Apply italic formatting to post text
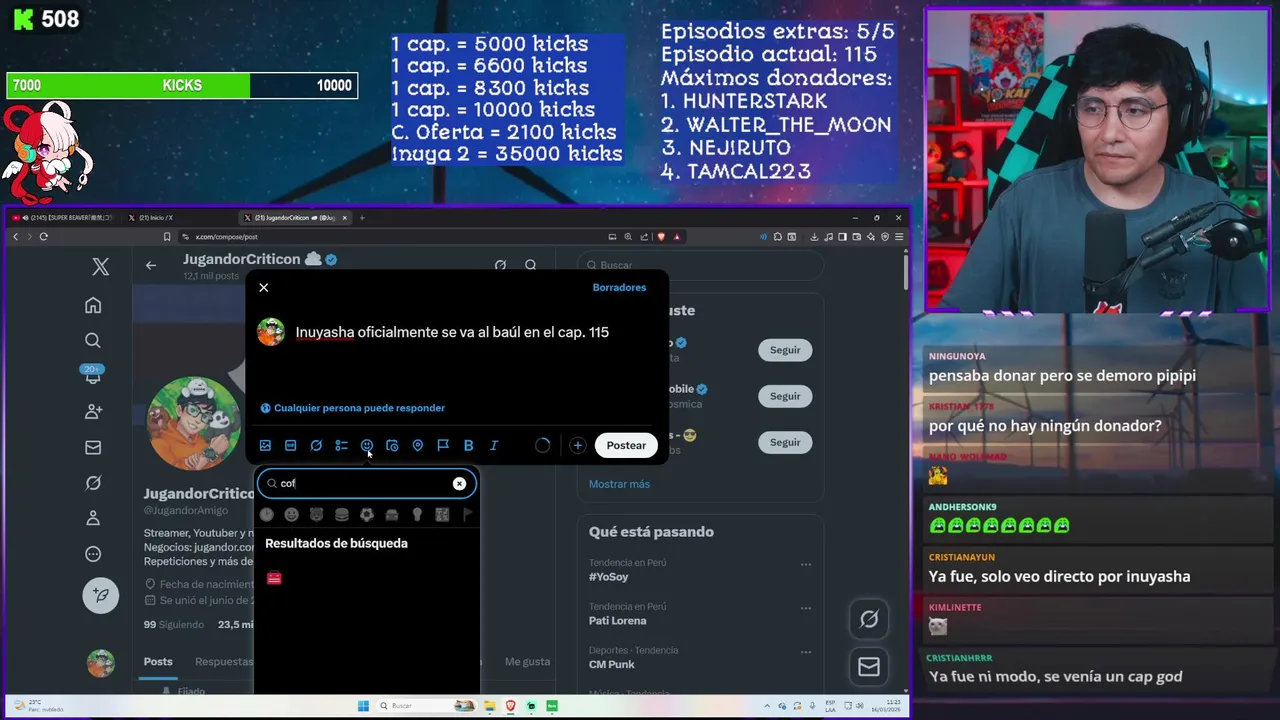The image size is (1280, 720). tap(494, 445)
